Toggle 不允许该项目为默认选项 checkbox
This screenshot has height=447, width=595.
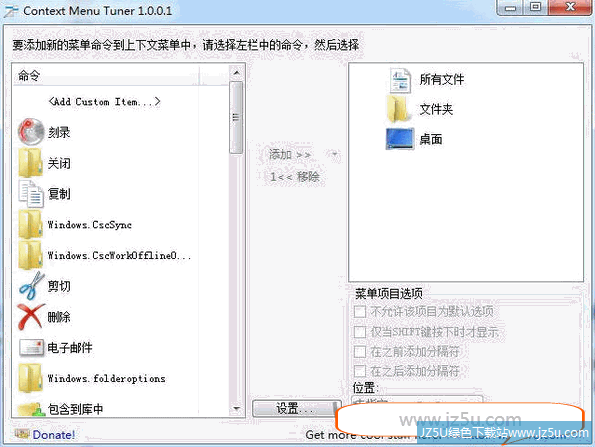360,312
